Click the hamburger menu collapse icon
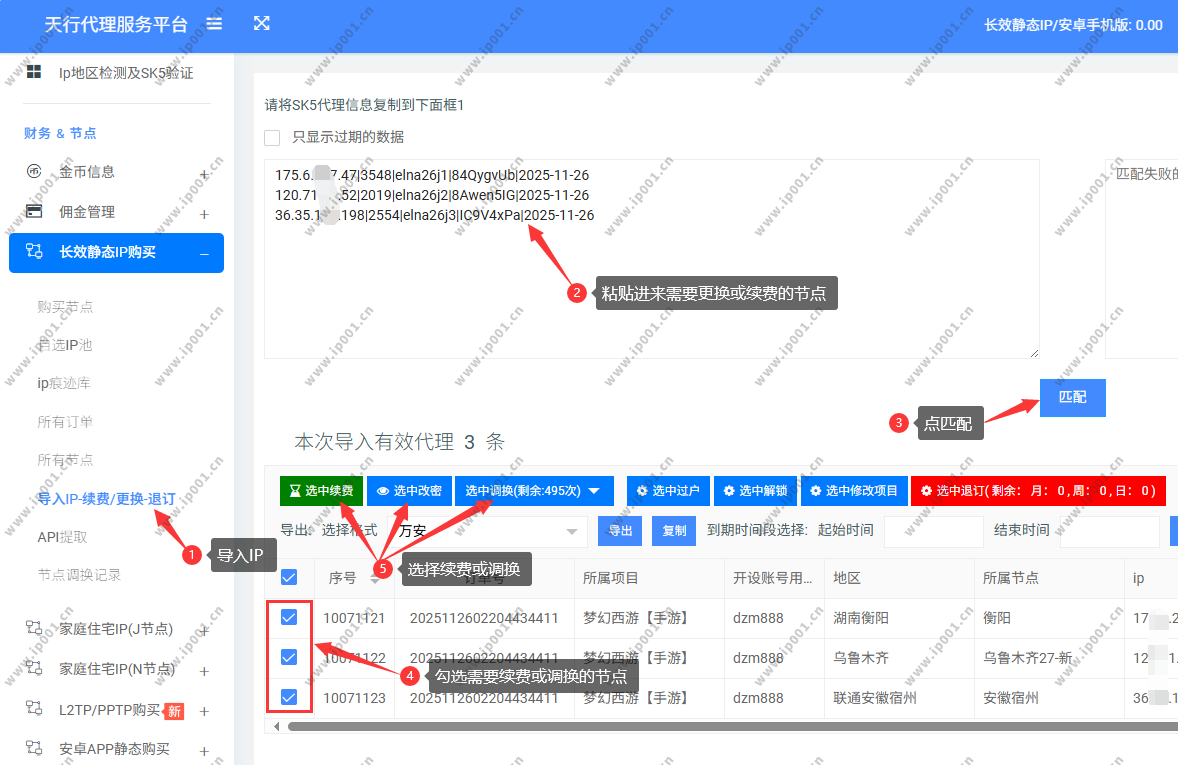Screen dimensions: 1178x765 coord(214,23)
